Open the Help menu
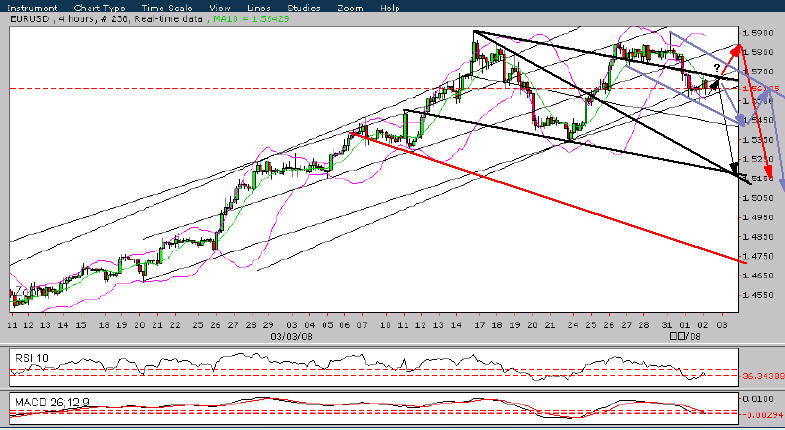This screenshot has height=430, width=785. pos(389,8)
